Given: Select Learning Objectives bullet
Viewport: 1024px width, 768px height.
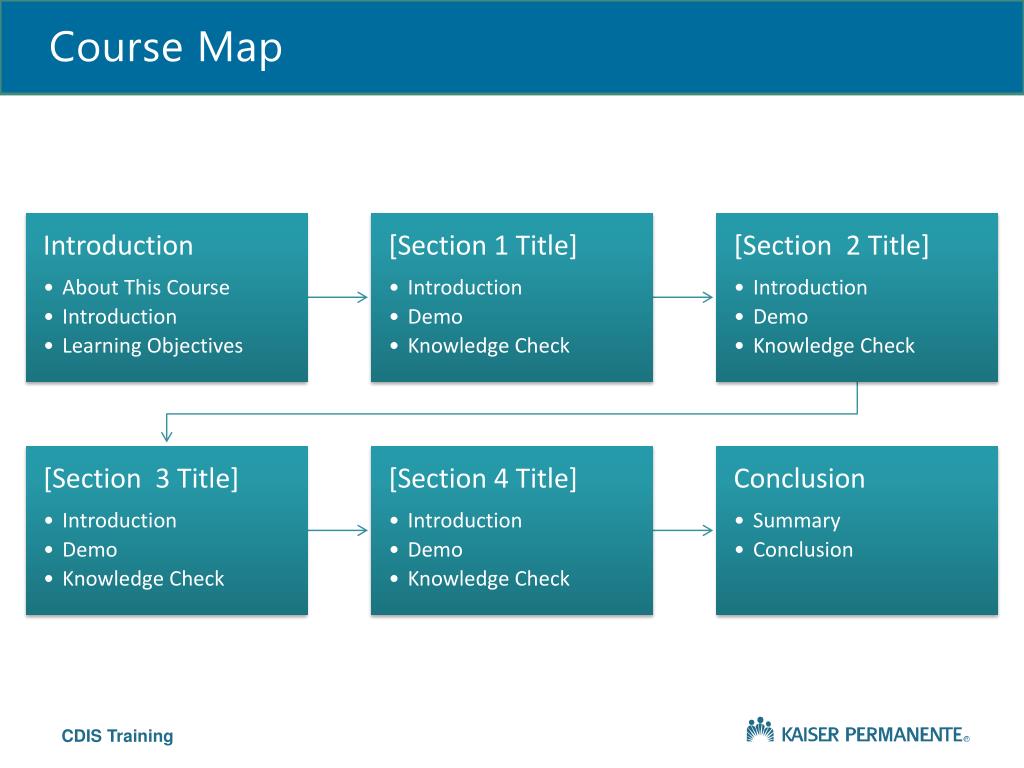Looking at the screenshot, I should (x=152, y=345).
